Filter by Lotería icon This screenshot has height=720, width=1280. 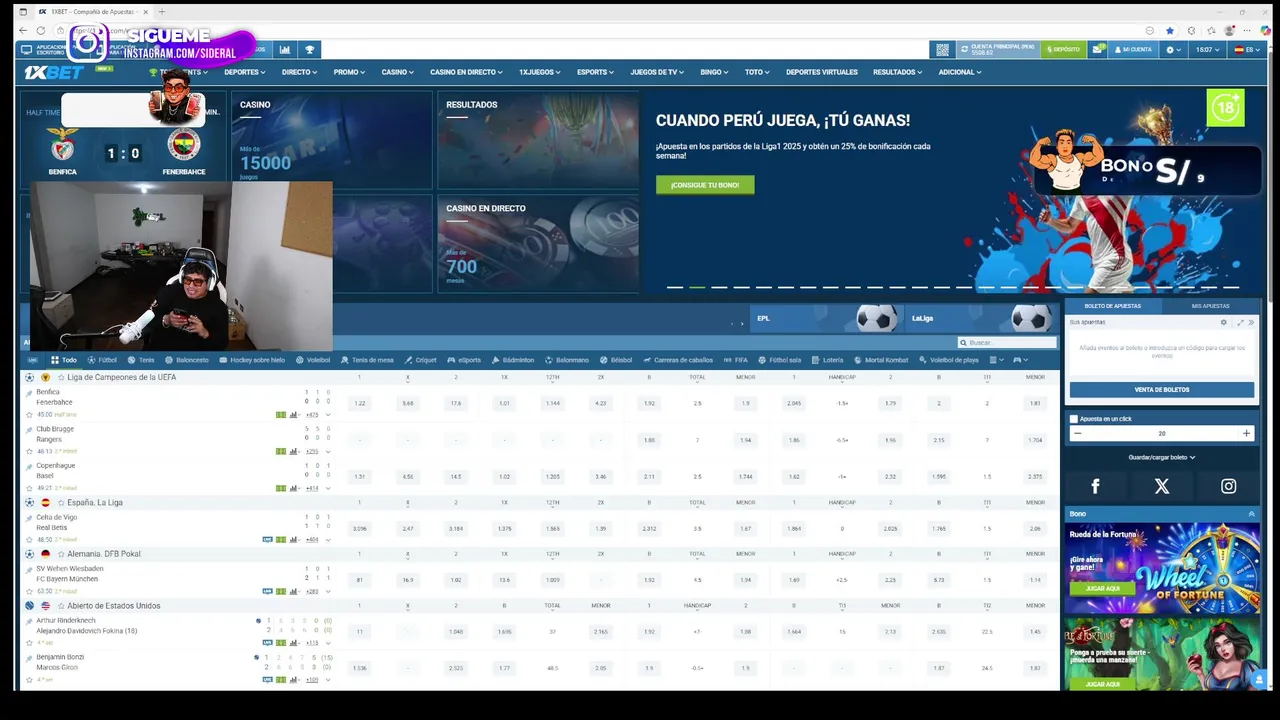pos(827,360)
